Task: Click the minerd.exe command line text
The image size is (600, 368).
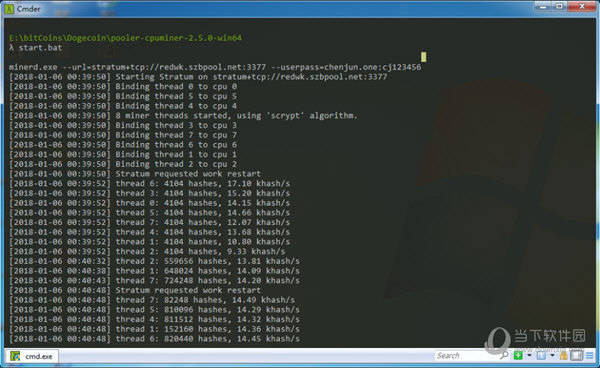Action: click(x=215, y=67)
